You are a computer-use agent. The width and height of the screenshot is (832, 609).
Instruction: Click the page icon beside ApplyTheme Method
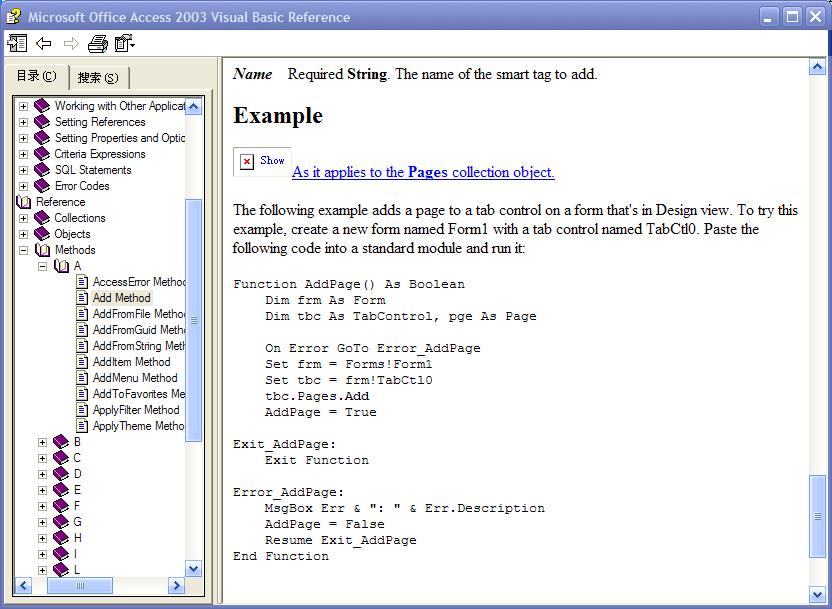point(82,425)
